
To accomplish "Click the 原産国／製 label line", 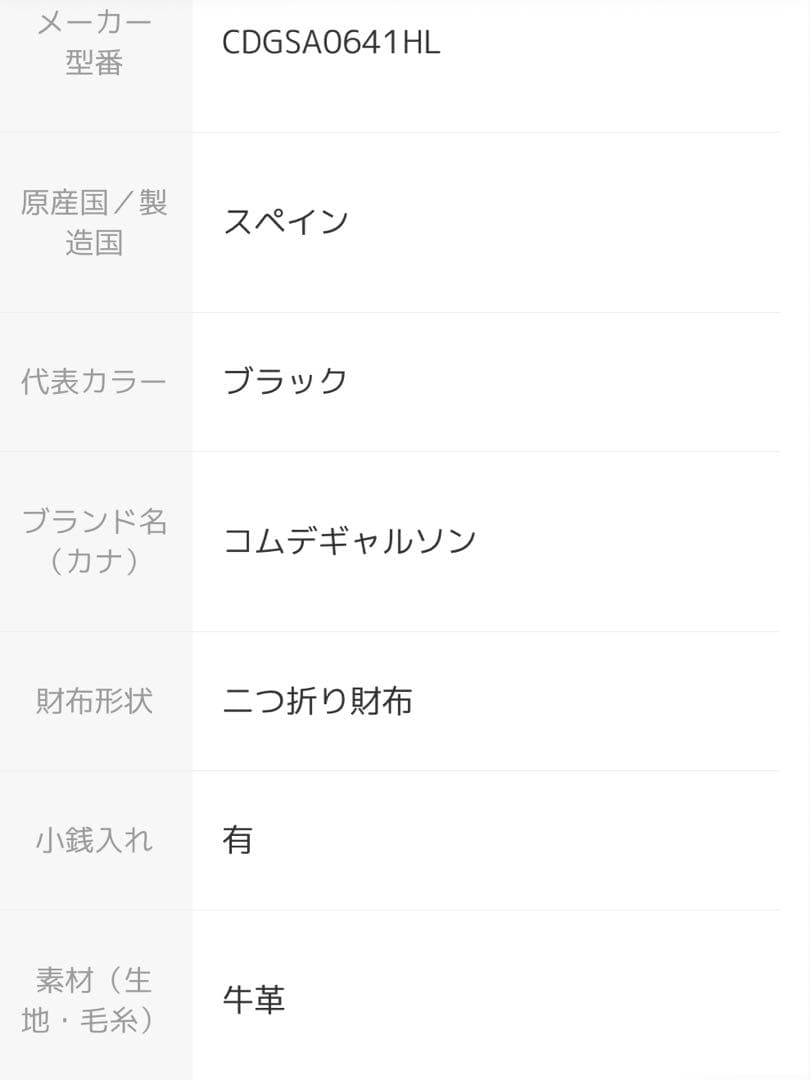I will 94,202.
